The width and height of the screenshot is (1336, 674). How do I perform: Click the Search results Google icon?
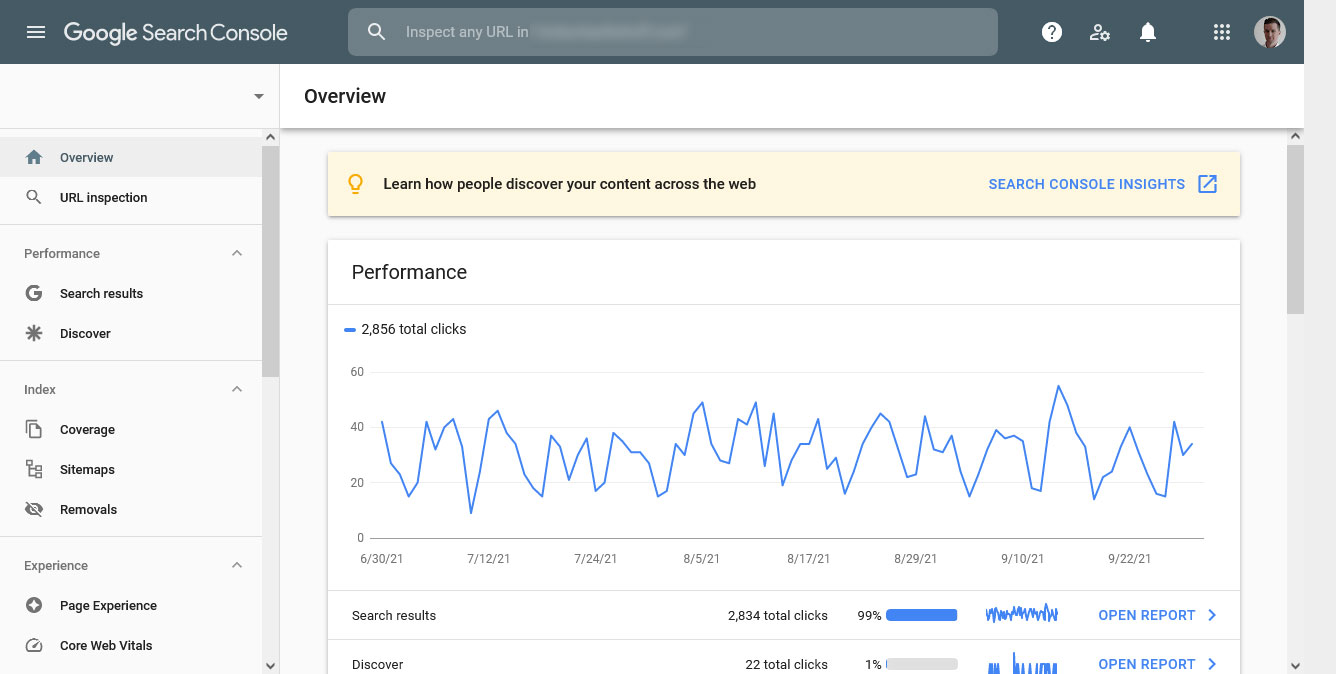point(34,293)
